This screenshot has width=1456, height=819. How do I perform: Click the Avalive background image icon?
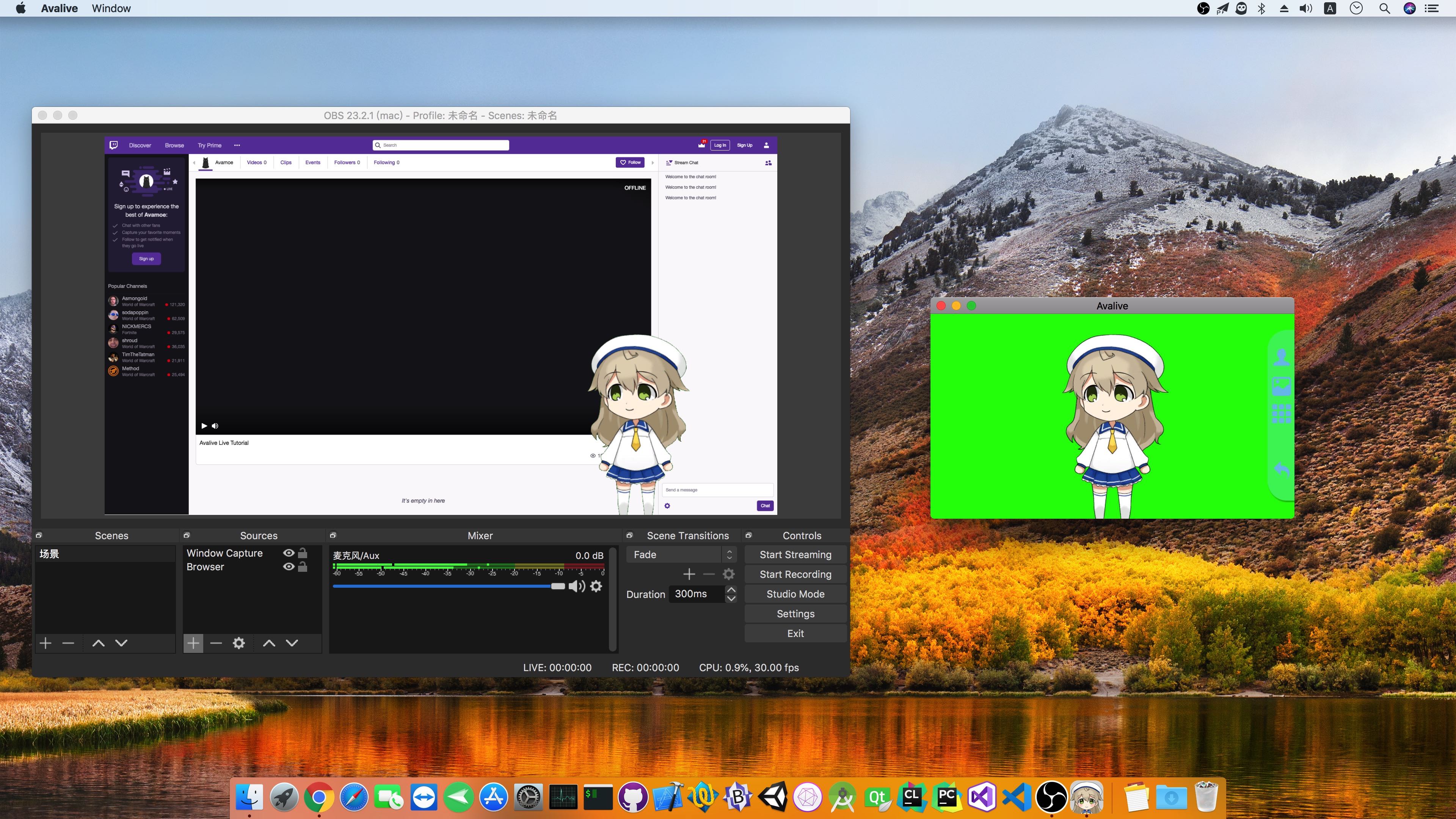pyautogui.click(x=1281, y=386)
